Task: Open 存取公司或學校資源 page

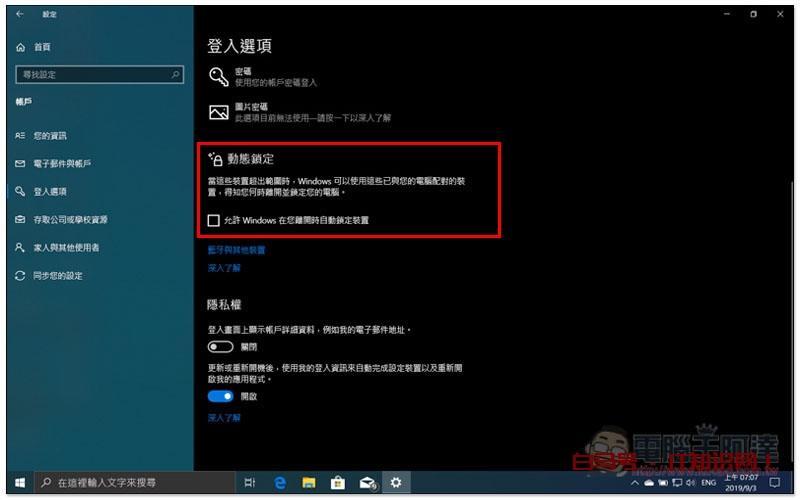Action: click(70, 219)
